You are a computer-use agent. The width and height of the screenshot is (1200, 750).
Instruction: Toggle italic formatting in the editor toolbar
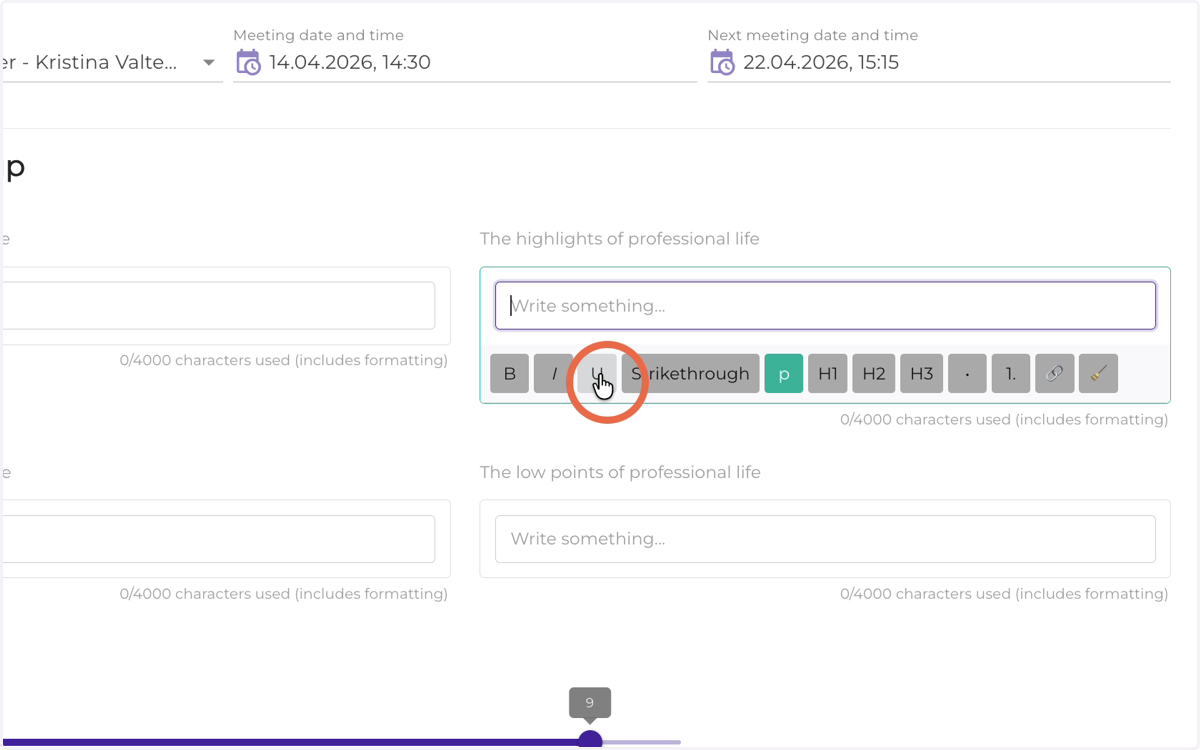coord(553,374)
